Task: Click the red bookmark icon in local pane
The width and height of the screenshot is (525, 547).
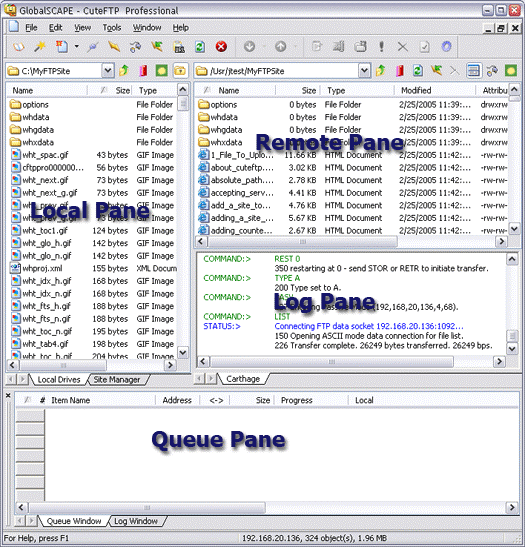Action: pyautogui.click(x=143, y=71)
